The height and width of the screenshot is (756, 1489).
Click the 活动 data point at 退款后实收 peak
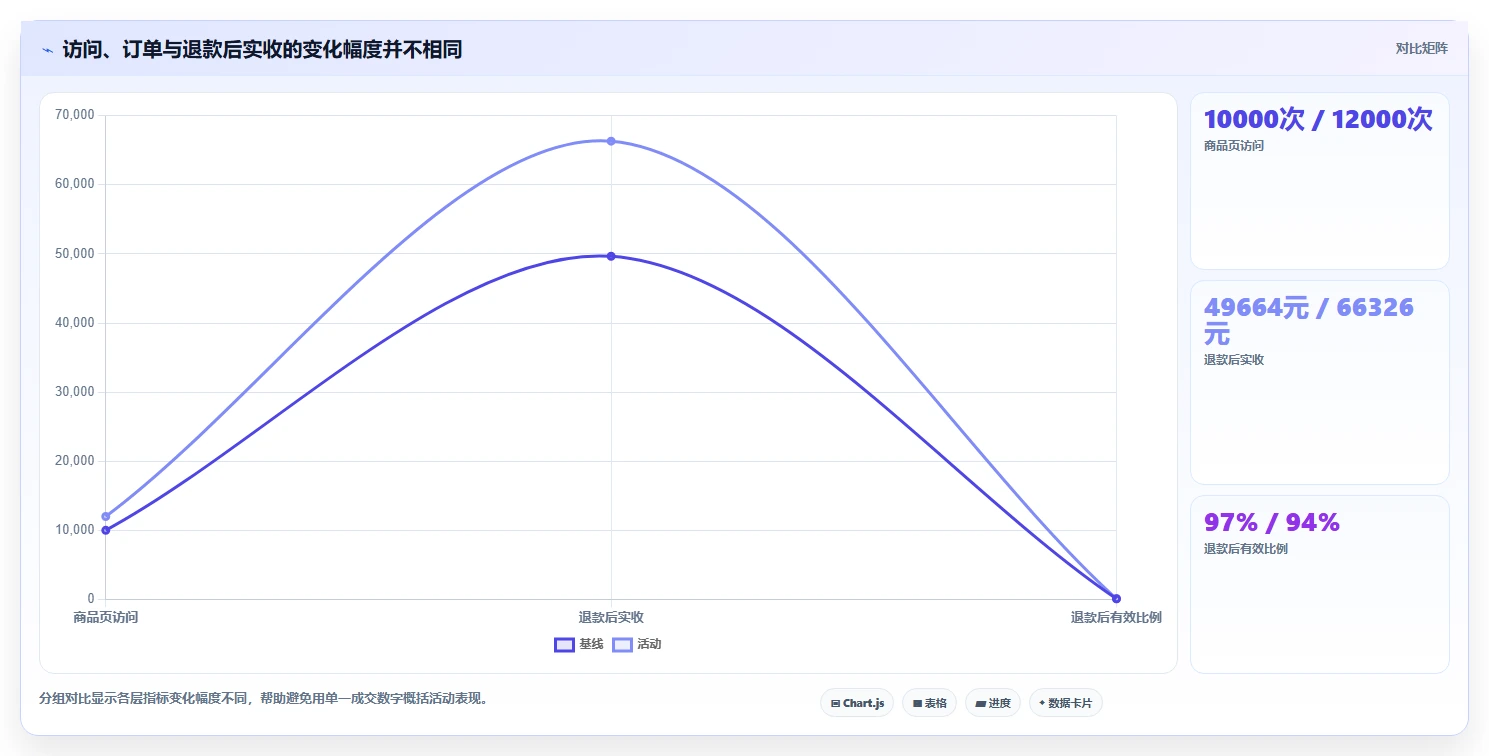pyautogui.click(x=611, y=141)
